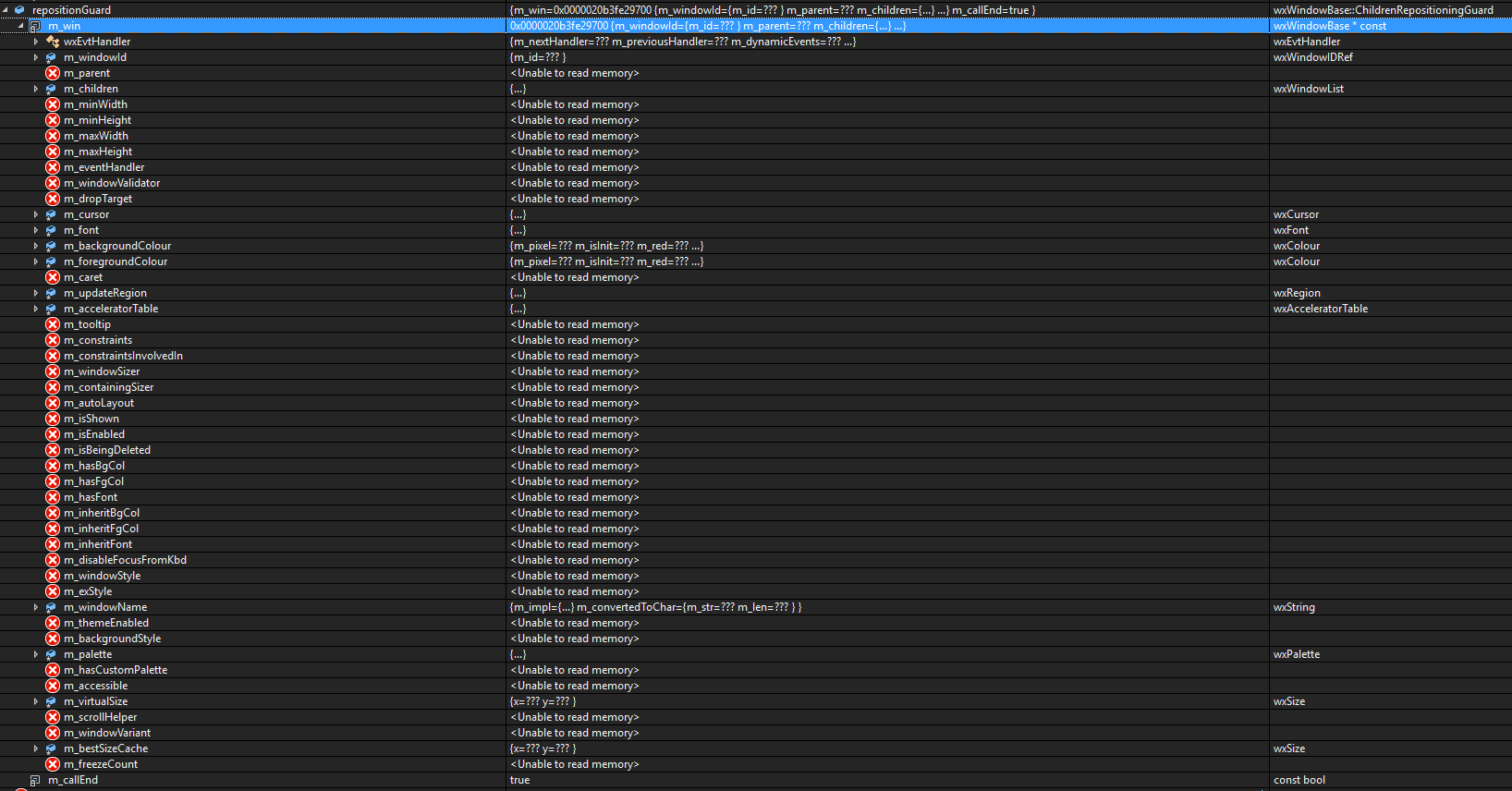The height and width of the screenshot is (791, 1512).
Task: Expand the wxEvtHandler node
Action: [x=36, y=42]
